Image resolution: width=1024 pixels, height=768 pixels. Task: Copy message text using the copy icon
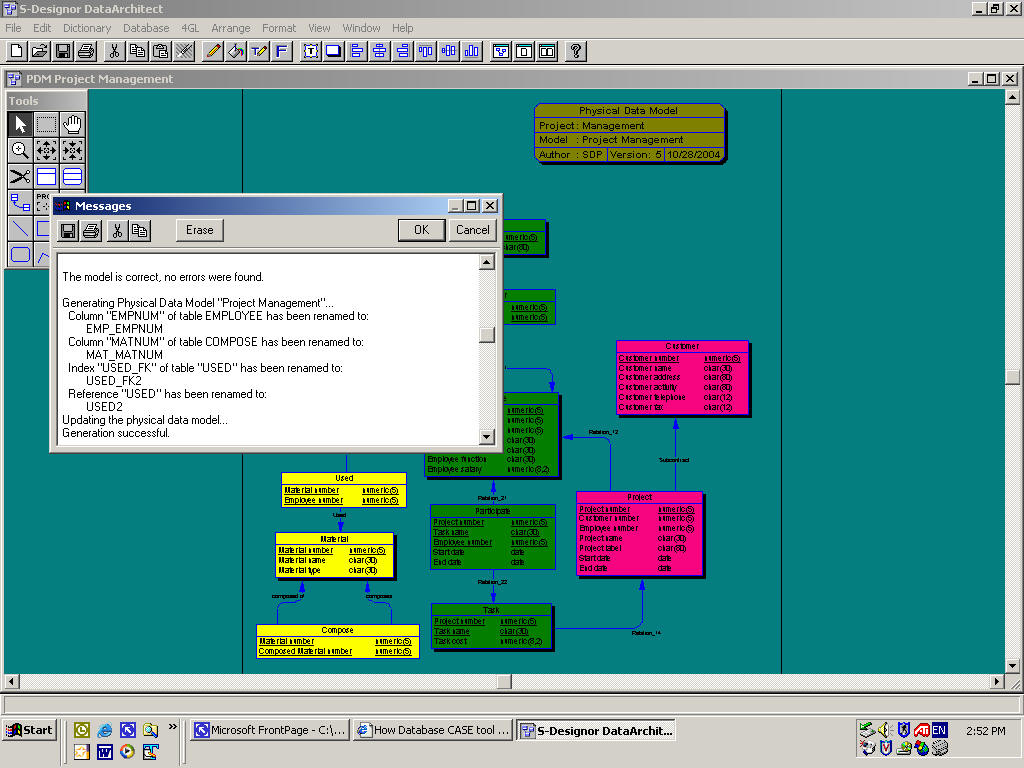[140, 230]
